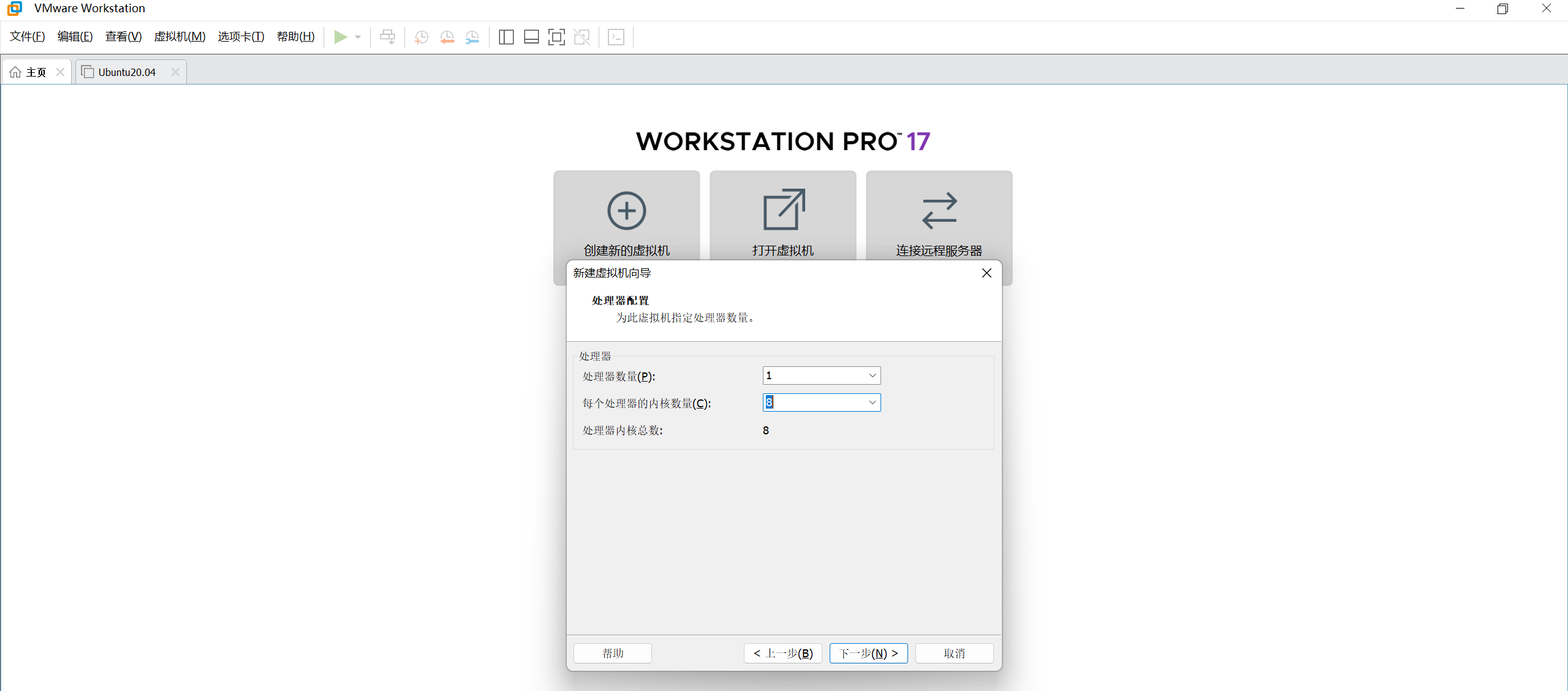Open the 虚拟机(M) menu
This screenshot has height=691, width=1568.
coord(180,37)
